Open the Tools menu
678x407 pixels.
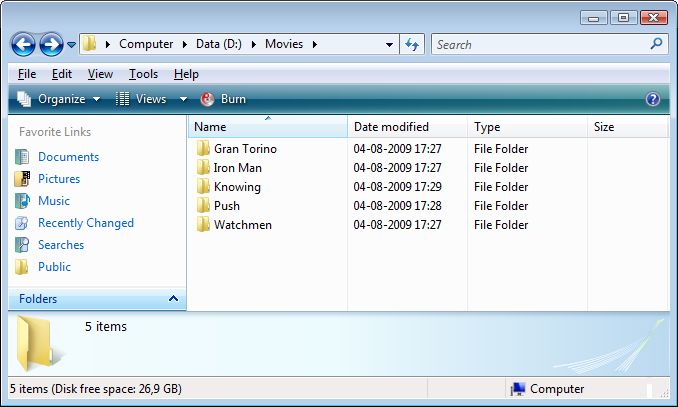point(143,74)
